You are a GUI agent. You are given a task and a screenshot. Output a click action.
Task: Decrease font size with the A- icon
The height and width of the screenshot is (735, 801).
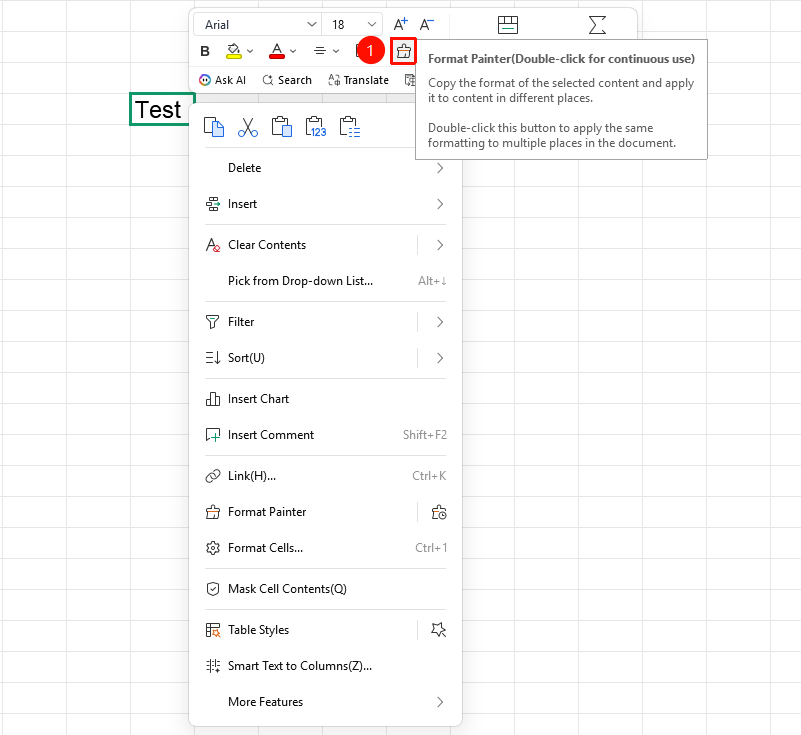point(427,24)
